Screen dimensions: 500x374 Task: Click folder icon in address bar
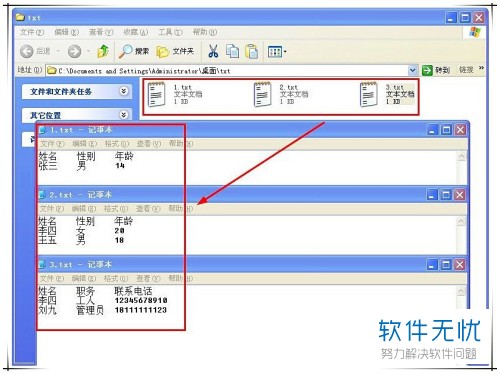(x=52, y=70)
